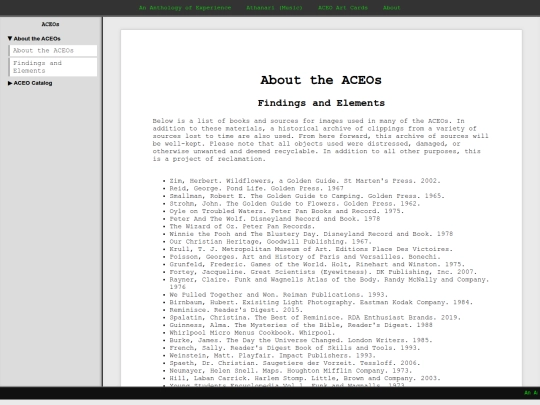Click the 'Reid, George. Pond Life' entry

point(256,188)
